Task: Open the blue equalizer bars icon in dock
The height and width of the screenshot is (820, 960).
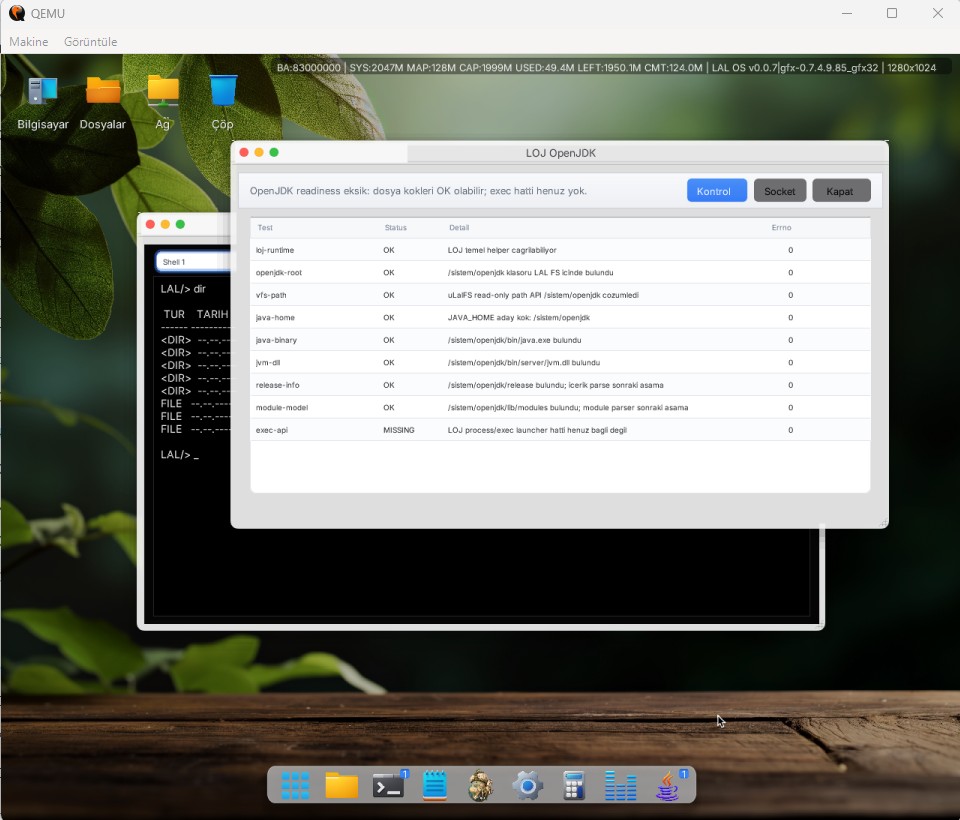Action: (620, 785)
